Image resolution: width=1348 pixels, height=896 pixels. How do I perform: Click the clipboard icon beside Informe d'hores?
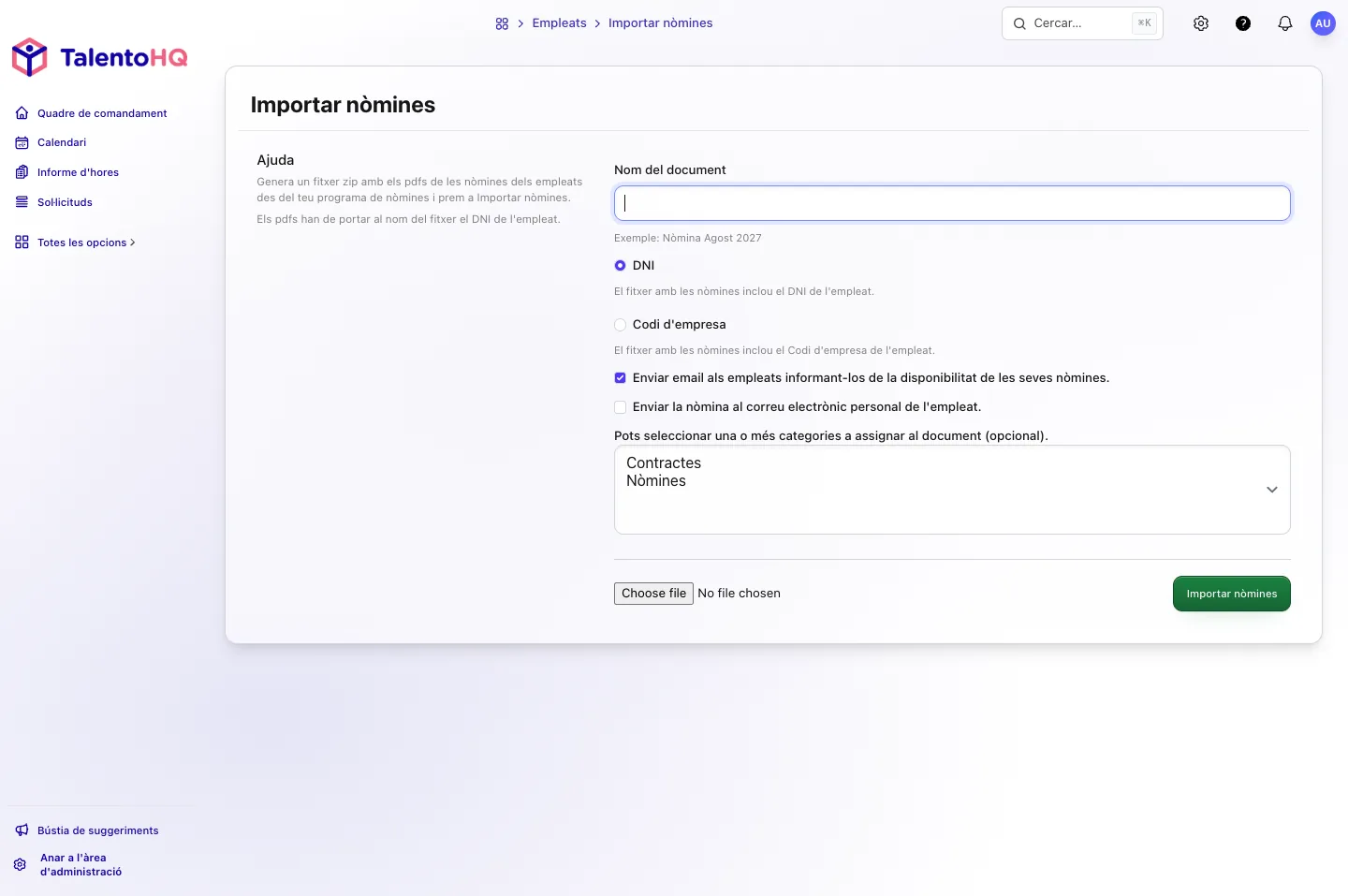[22, 172]
